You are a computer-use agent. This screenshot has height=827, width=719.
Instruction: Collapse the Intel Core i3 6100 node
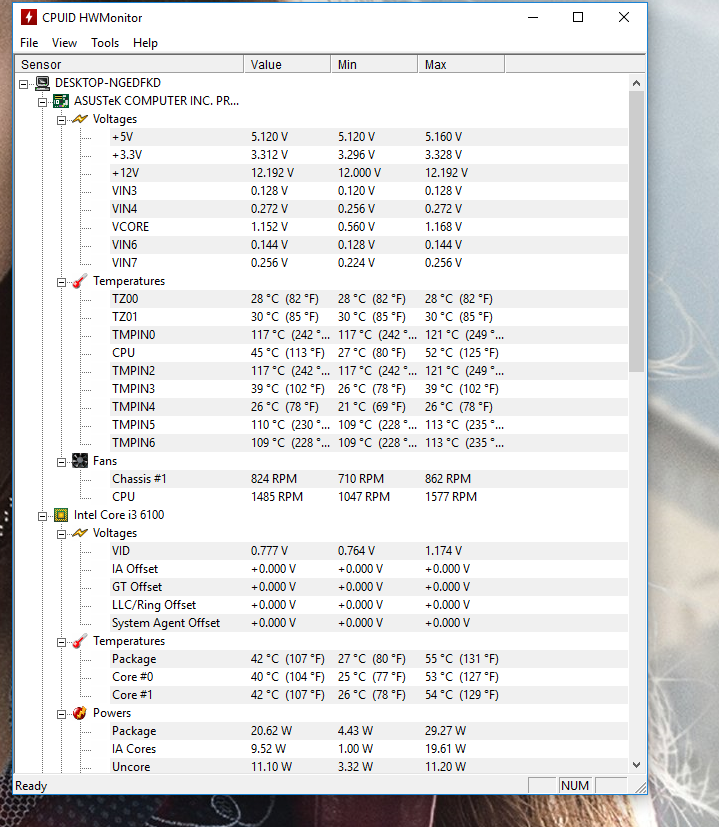pyautogui.click(x=43, y=516)
